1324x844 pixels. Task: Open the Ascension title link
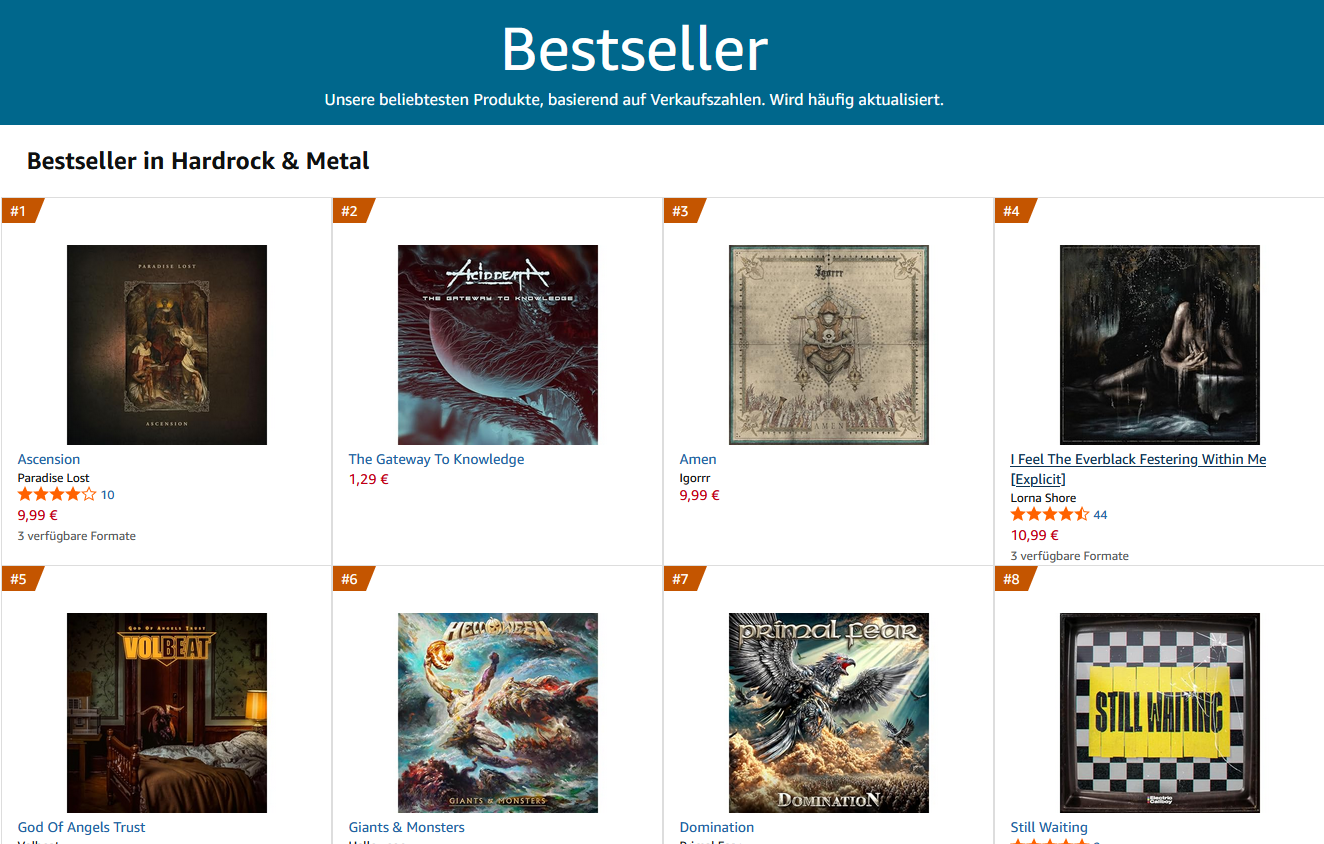(x=49, y=459)
